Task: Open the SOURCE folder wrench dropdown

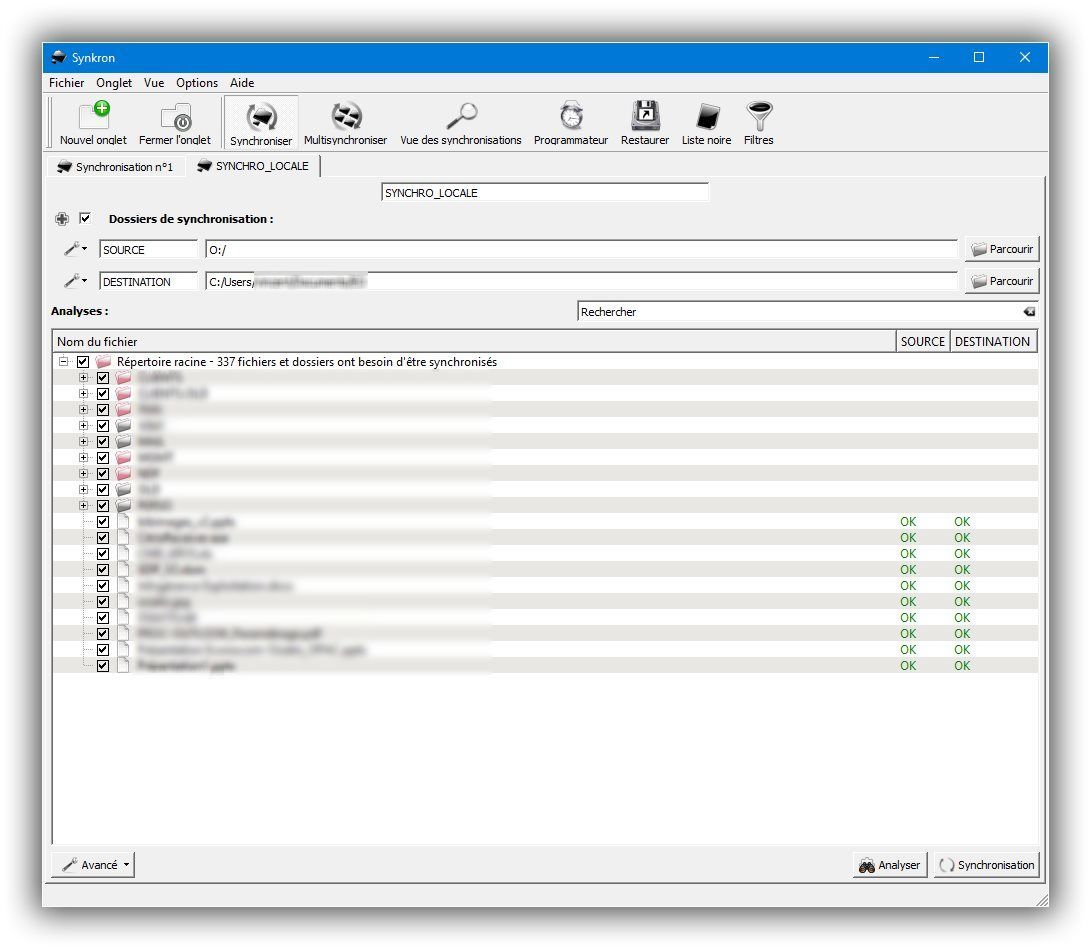Action: click(76, 249)
